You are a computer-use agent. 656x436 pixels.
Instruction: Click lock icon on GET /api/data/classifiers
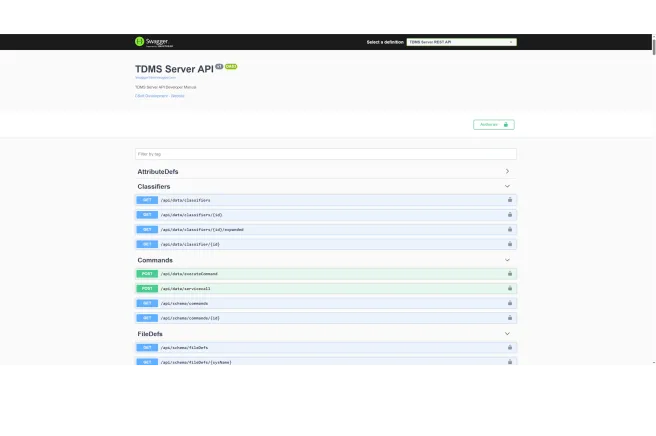(510, 200)
